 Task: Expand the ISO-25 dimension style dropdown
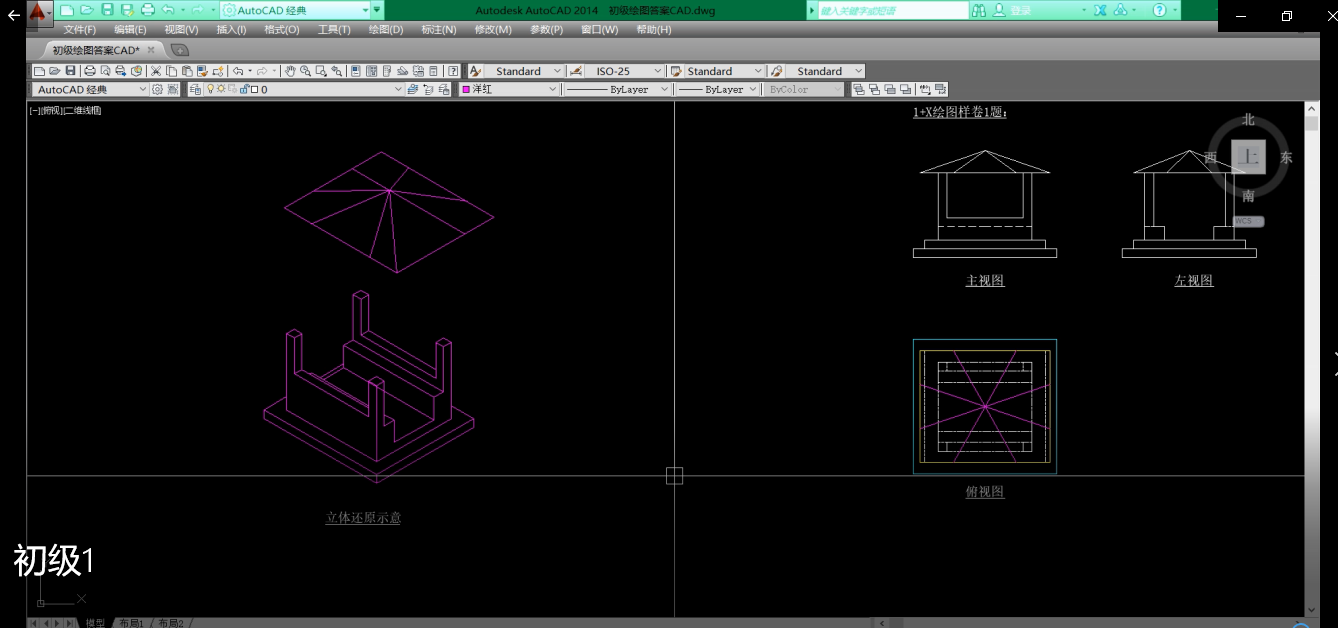(657, 71)
